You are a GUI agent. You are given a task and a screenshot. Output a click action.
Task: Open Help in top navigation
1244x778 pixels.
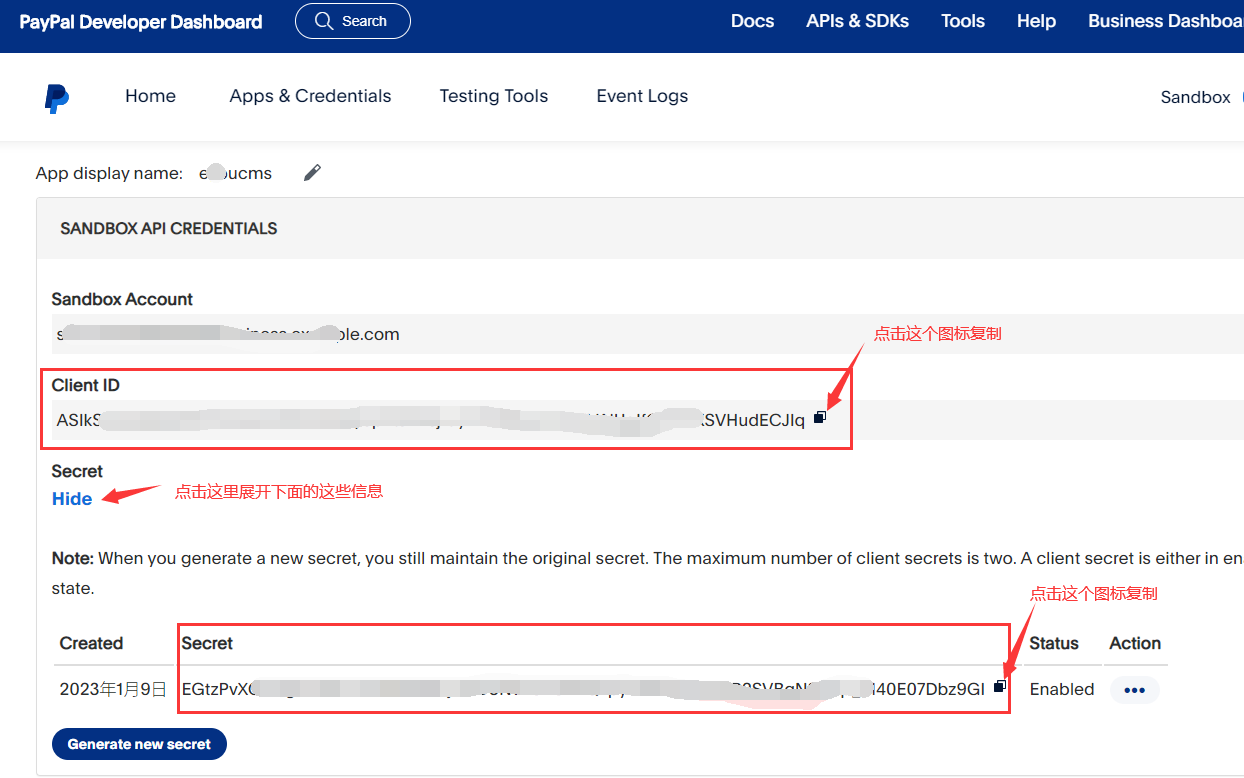1036,21
